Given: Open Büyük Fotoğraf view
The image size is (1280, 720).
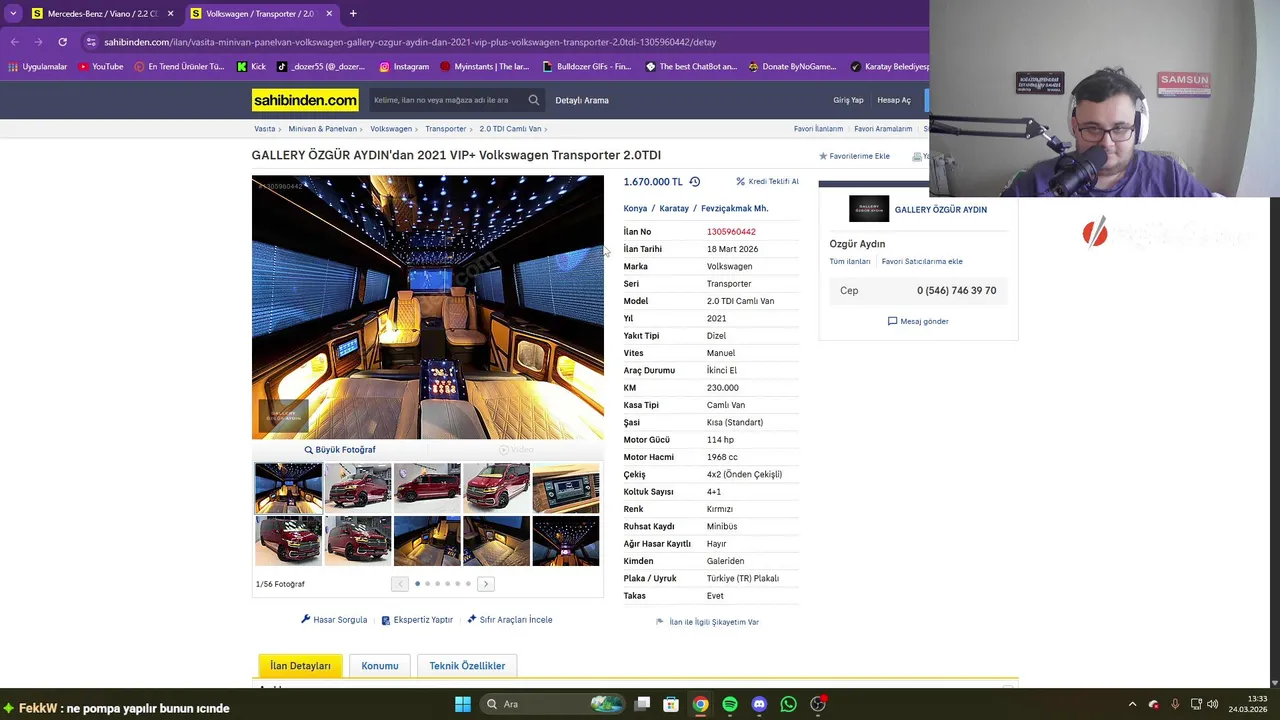Looking at the screenshot, I should tap(340, 450).
